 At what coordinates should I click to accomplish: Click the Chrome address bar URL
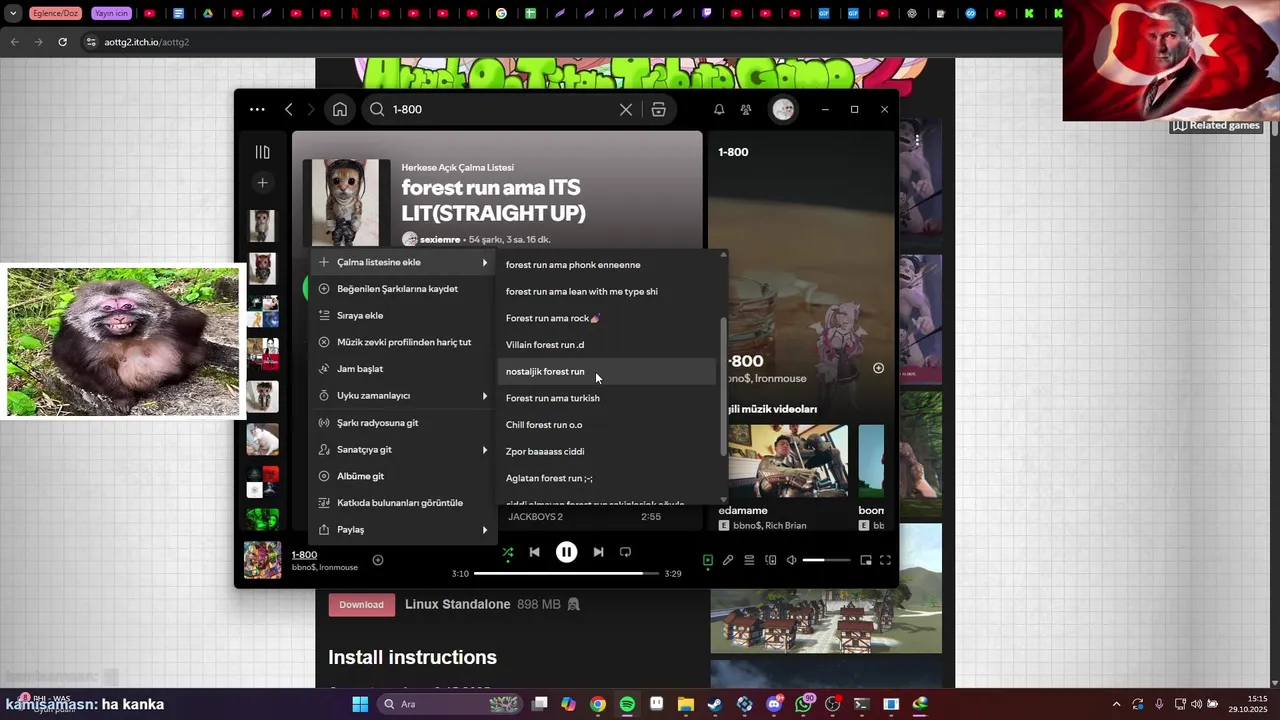147,43
